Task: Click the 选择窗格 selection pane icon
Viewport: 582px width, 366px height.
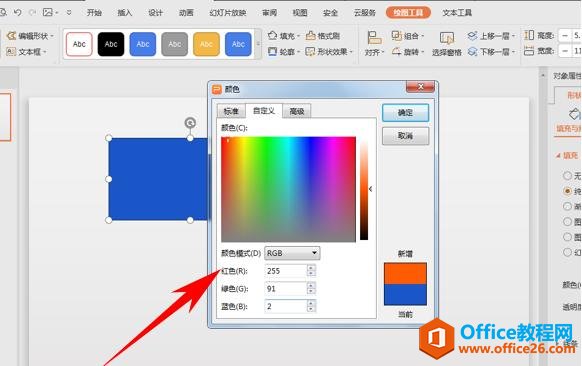Action: click(447, 39)
